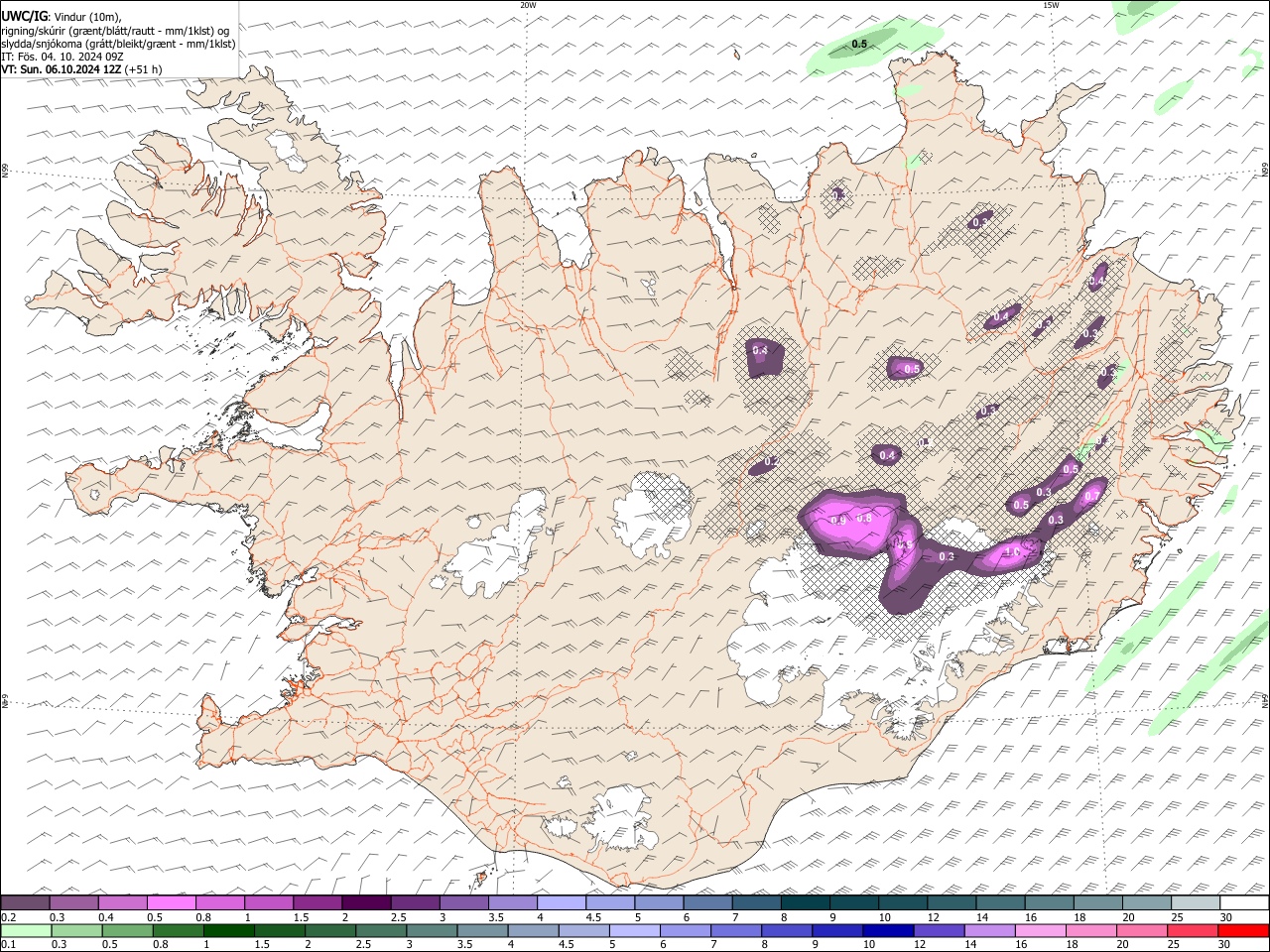Select the bright pink 0.5–0.8 upper legend swatch

tap(172, 902)
